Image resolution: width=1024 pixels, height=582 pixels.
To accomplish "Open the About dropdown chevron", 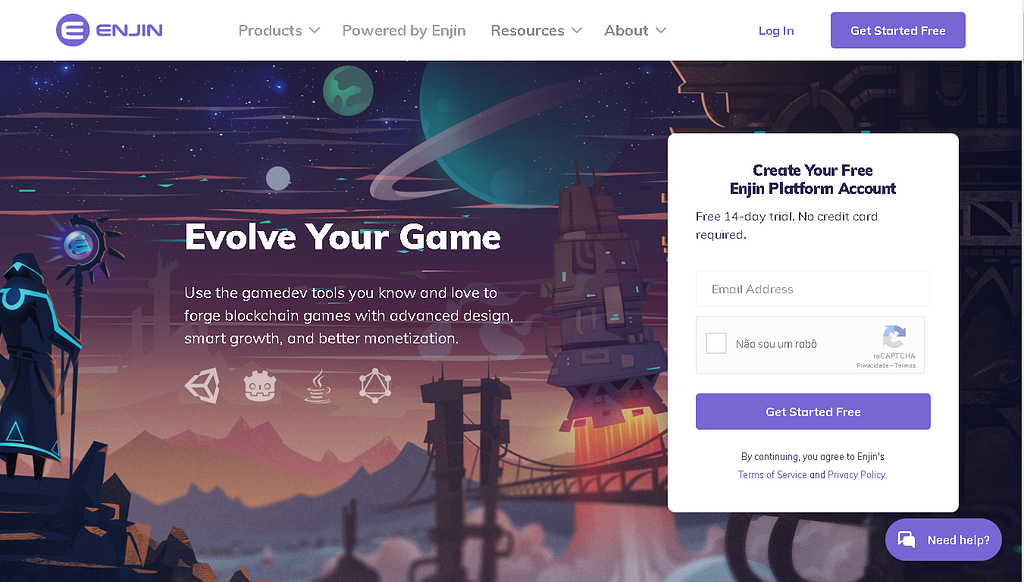I will [661, 31].
